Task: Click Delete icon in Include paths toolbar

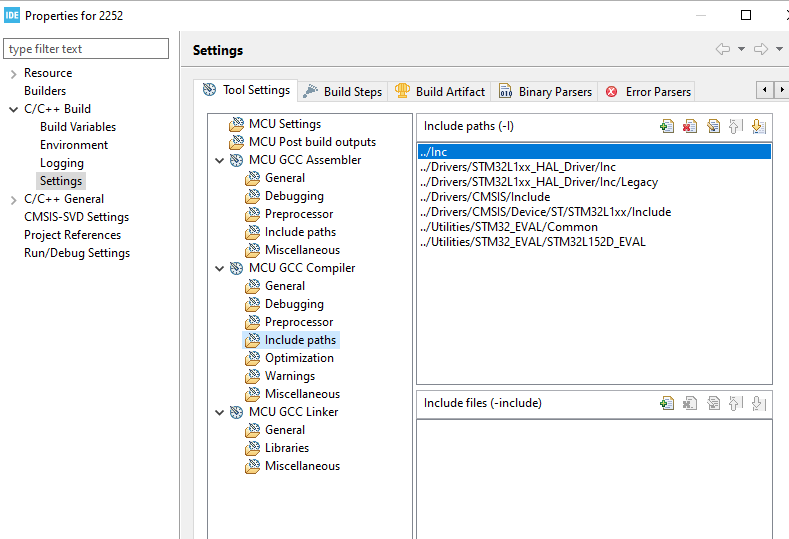Action: [x=690, y=126]
